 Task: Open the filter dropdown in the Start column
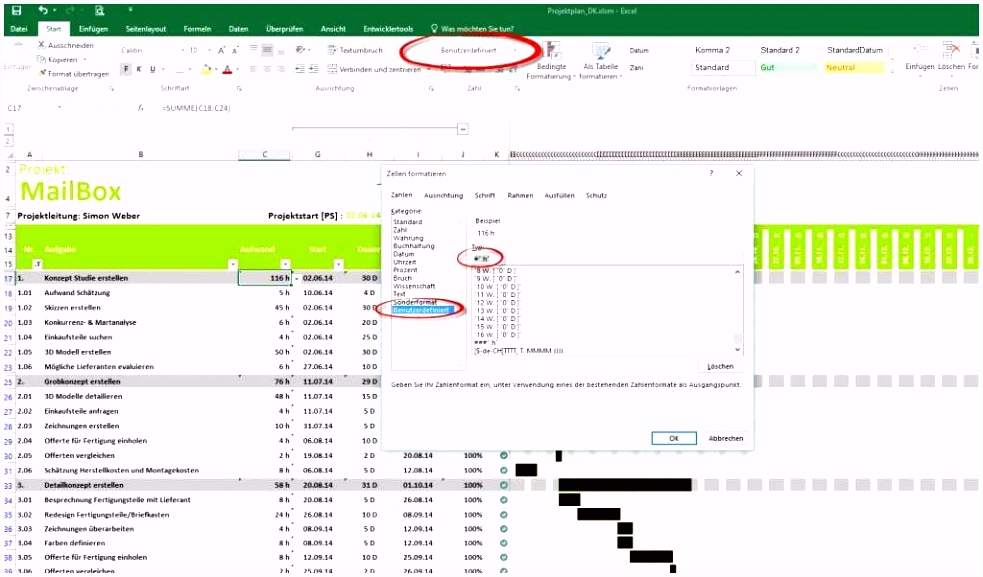339,264
